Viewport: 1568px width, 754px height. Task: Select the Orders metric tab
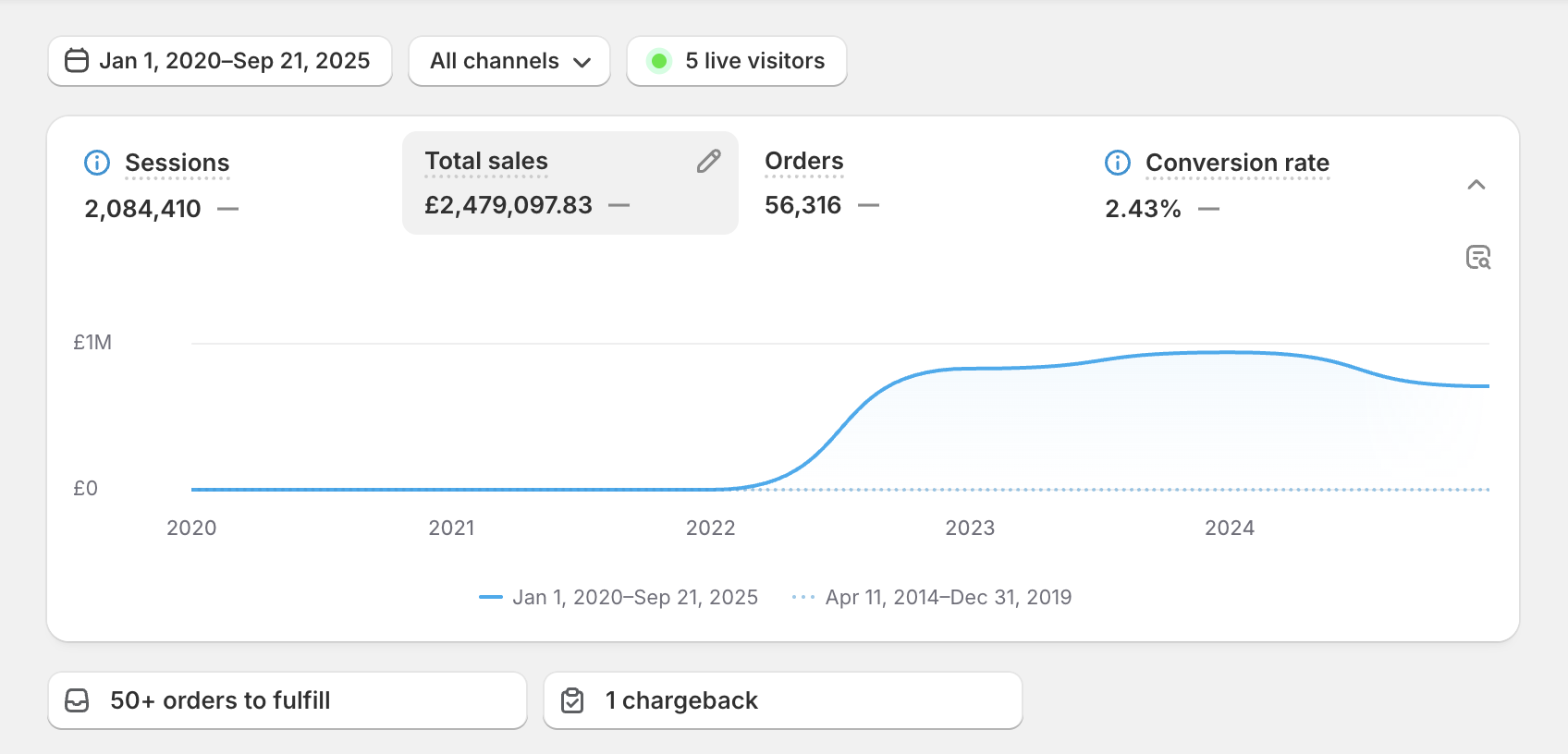point(803,162)
